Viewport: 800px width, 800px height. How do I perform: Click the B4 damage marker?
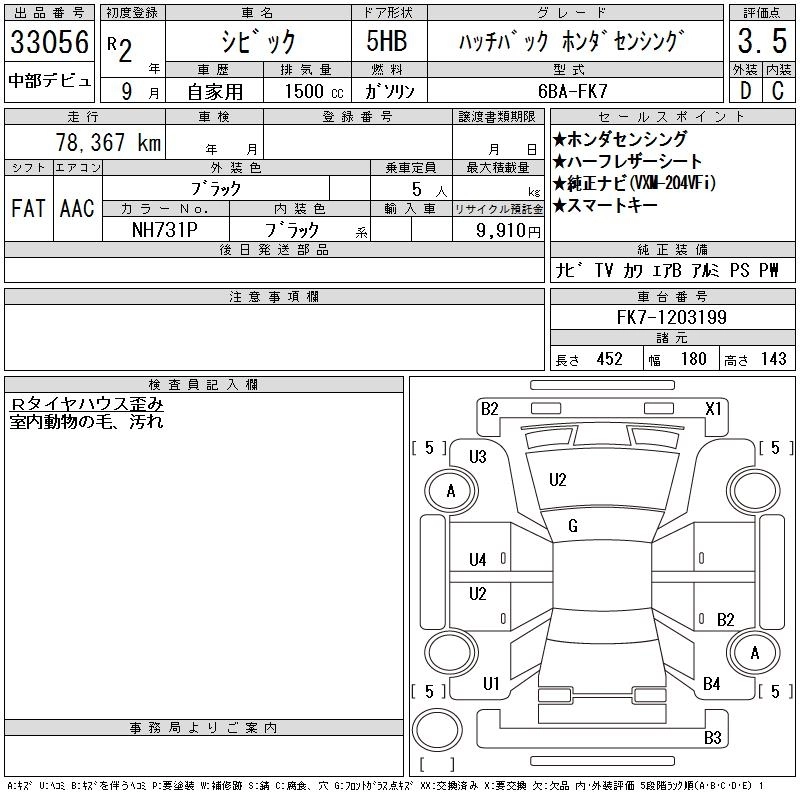pyautogui.click(x=711, y=684)
